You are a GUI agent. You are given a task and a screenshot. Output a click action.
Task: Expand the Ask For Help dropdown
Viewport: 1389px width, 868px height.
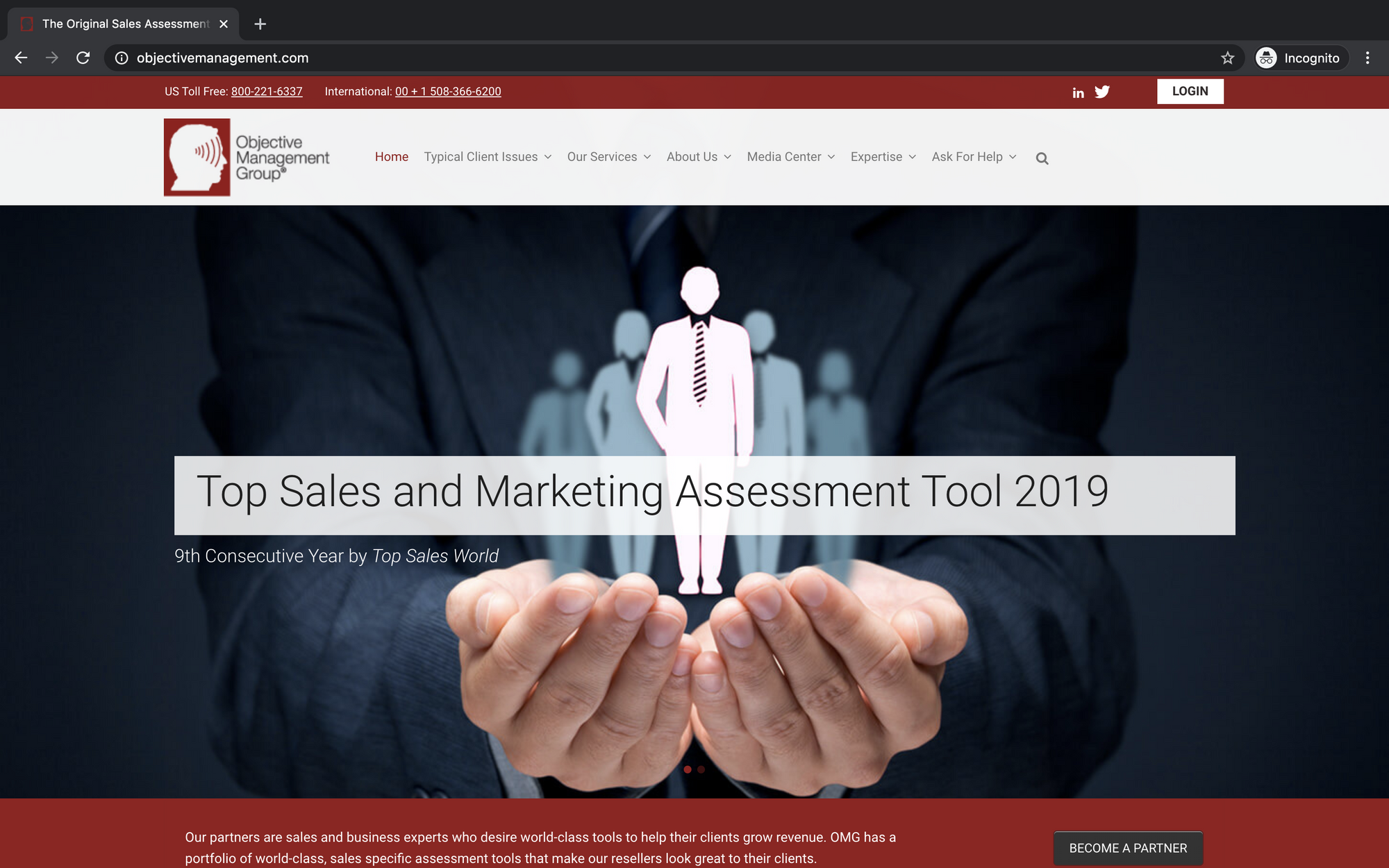click(974, 157)
